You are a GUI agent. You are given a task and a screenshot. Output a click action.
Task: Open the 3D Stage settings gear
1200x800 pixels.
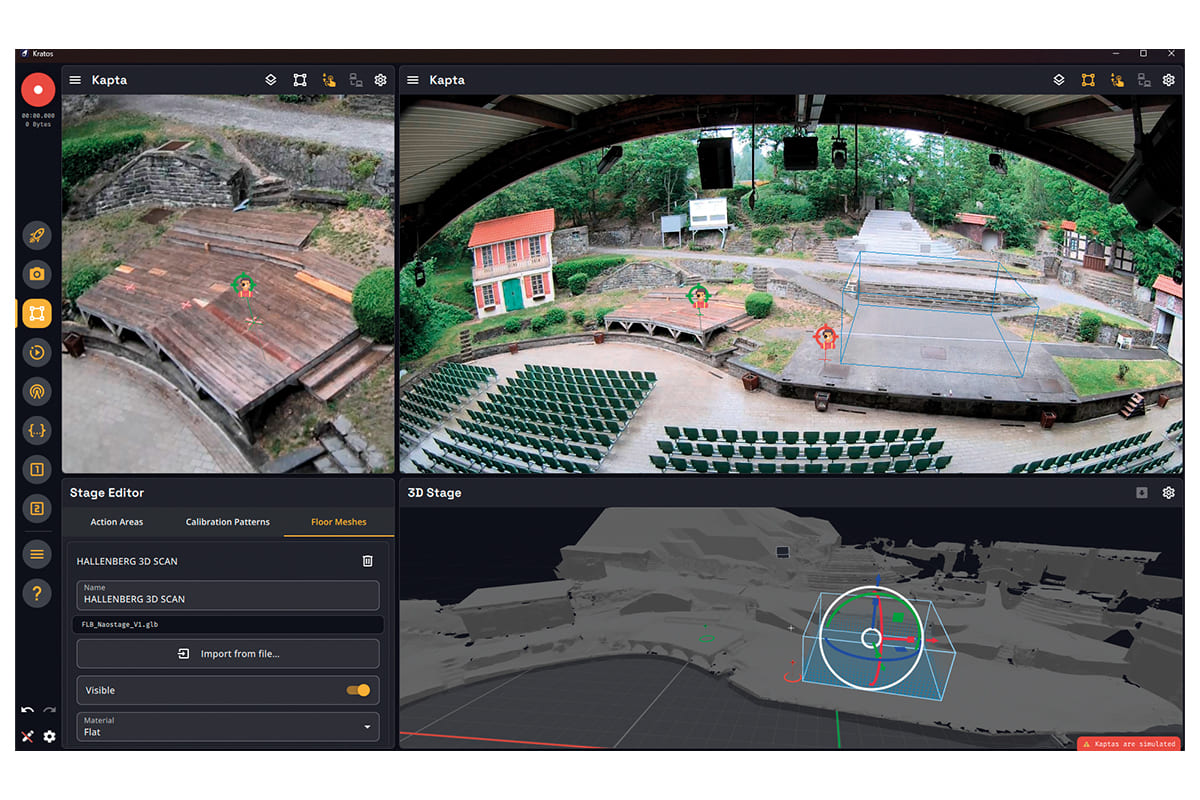point(1168,493)
